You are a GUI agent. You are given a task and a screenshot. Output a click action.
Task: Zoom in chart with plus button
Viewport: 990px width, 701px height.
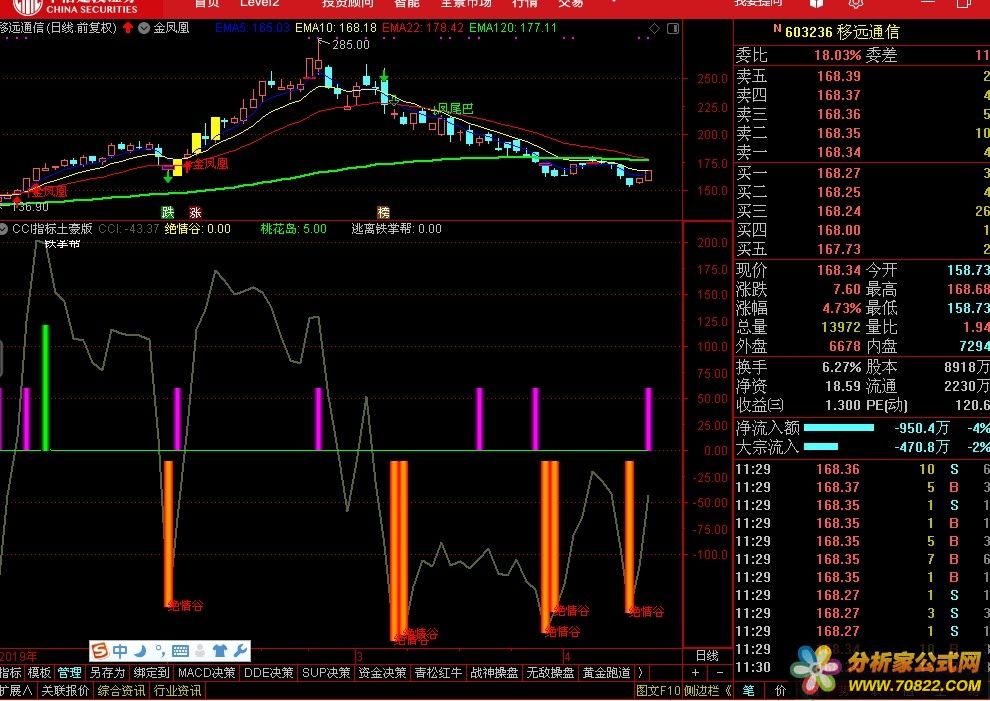tap(695, 673)
